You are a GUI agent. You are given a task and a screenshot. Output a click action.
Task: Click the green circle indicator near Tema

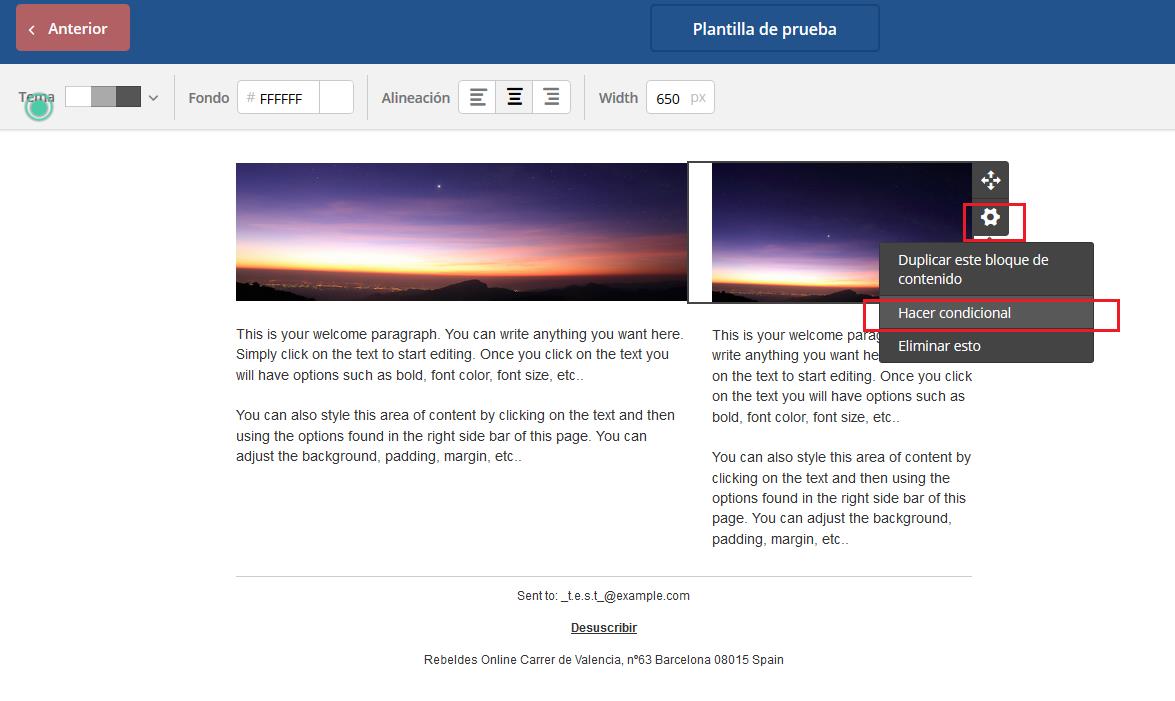[x=38, y=107]
